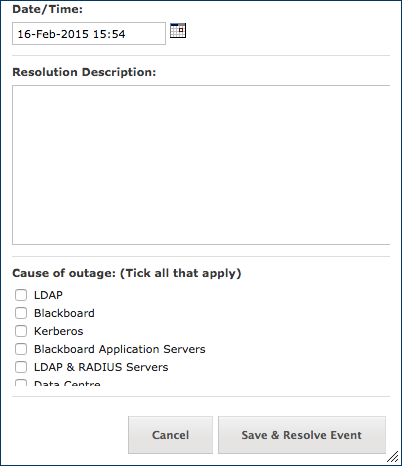The width and height of the screenshot is (402, 466).
Task: Click the 'Resolution Description:' heading label
Action: [84, 72]
